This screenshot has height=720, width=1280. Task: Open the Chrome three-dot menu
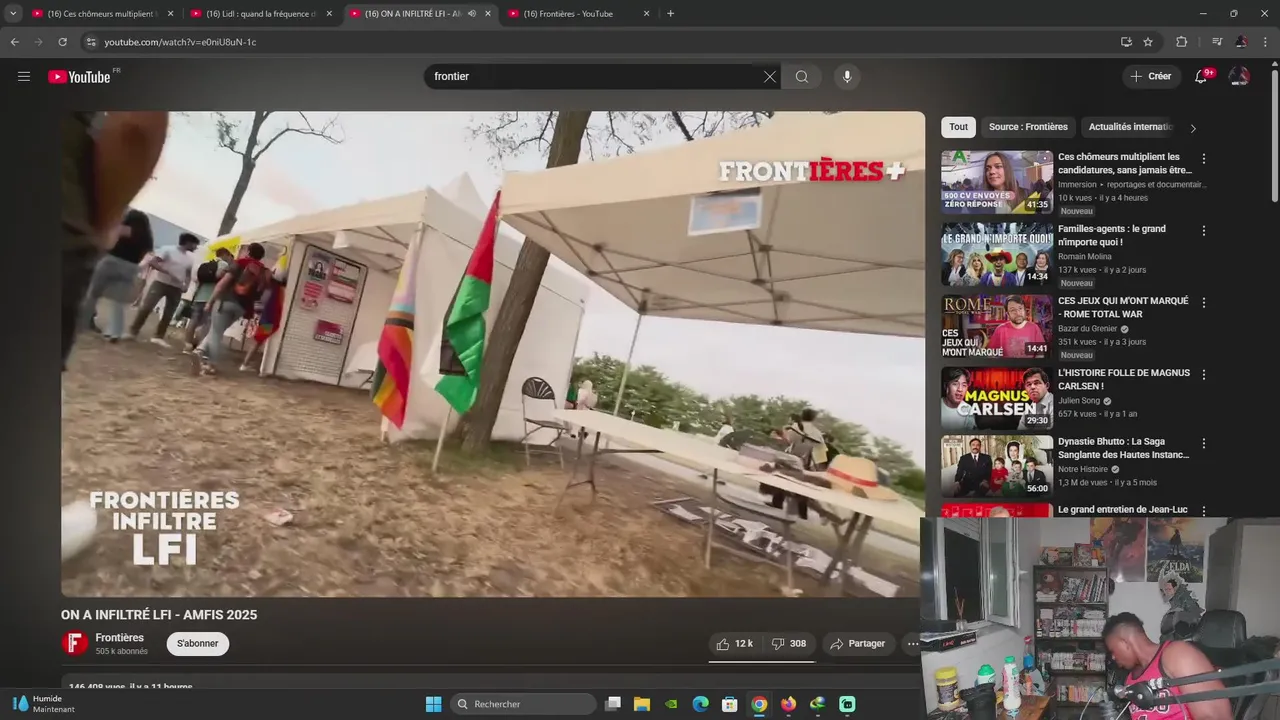pyautogui.click(x=1266, y=42)
